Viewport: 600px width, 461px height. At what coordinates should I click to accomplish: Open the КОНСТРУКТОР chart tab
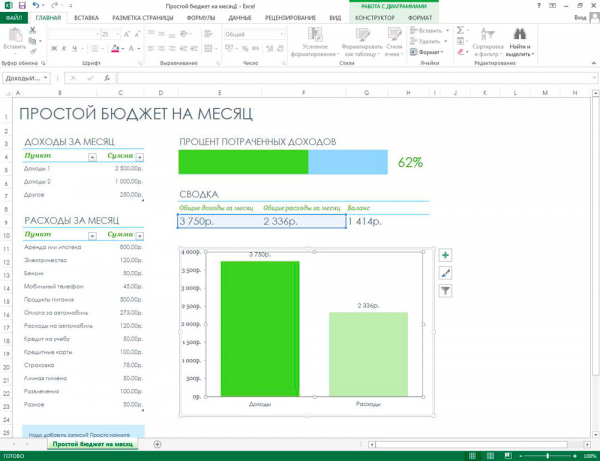pos(375,18)
